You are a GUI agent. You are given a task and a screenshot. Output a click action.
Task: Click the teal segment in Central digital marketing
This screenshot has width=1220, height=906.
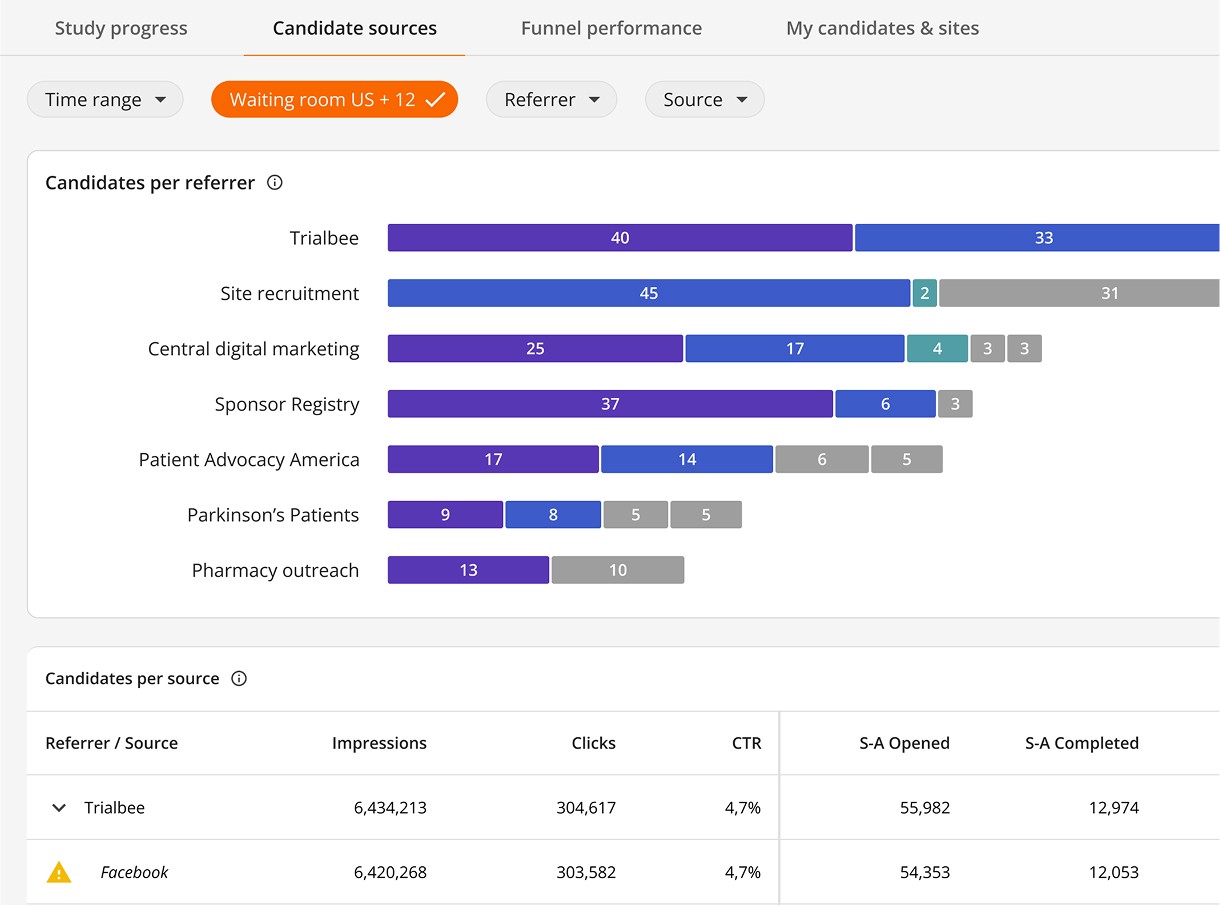937,349
